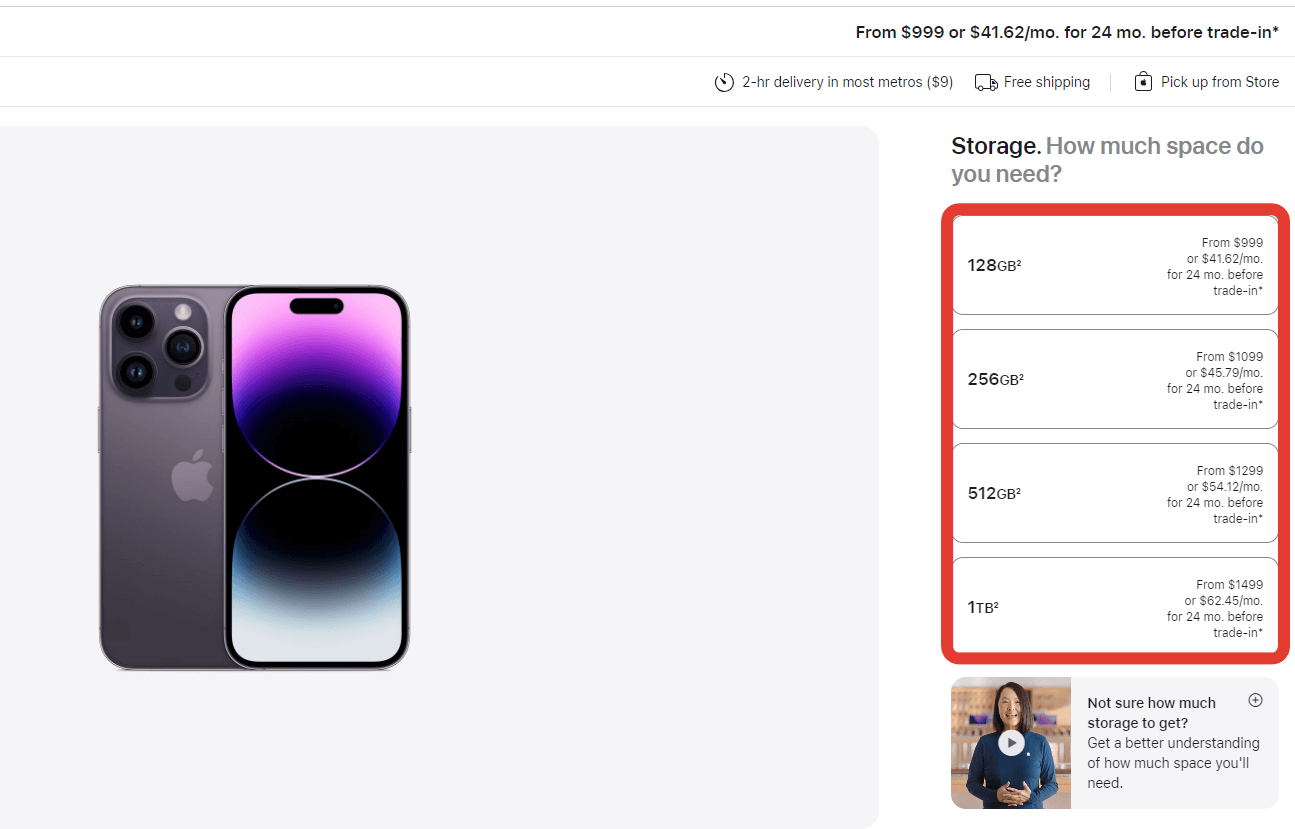
Task: Expand the footnote 2 next to 128GB
Action: [1020, 261]
